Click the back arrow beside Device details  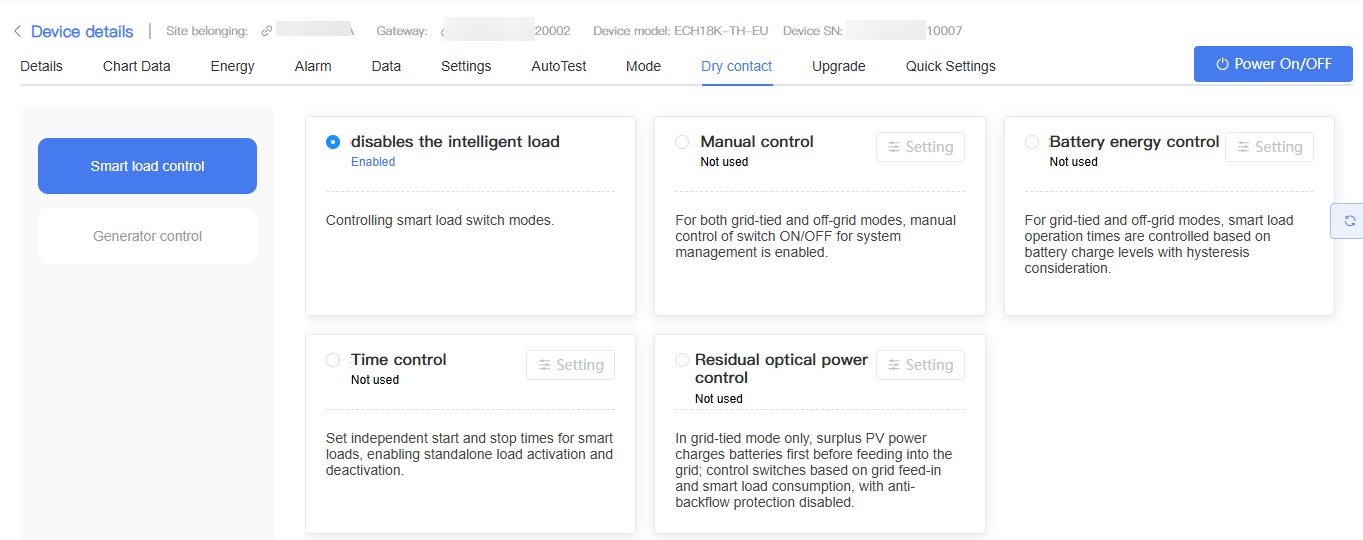17,32
